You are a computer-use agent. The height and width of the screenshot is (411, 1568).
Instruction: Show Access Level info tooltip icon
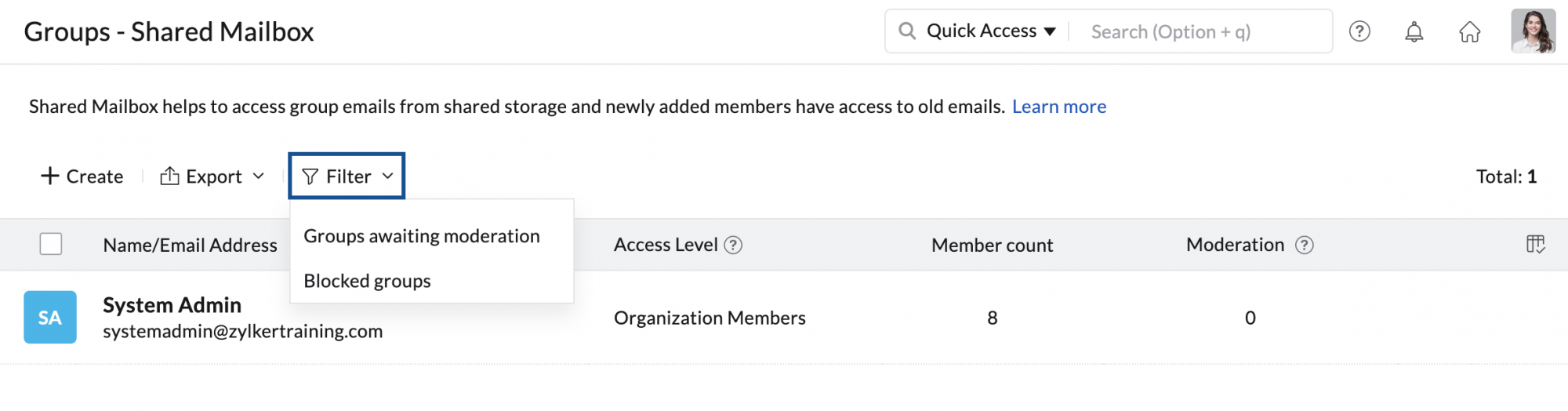pos(733,246)
